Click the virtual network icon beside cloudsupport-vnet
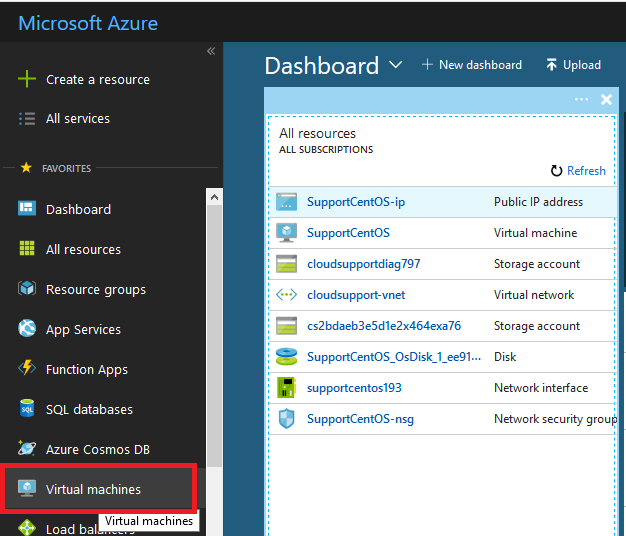 pos(286,295)
